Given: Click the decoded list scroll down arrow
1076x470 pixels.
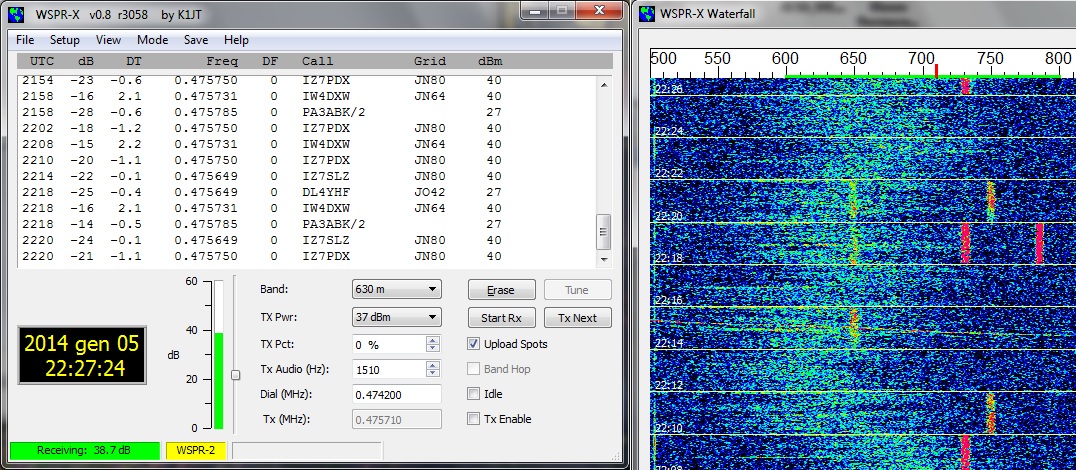Looking at the screenshot, I should coord(604,259).
